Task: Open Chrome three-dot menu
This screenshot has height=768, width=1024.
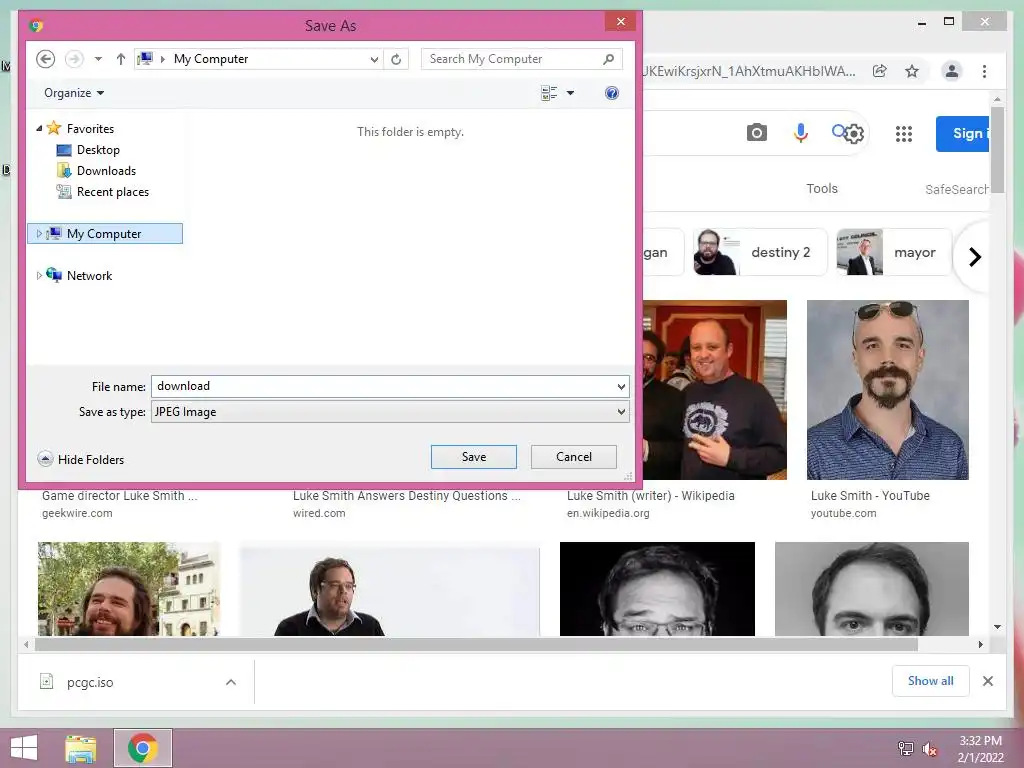Action: click(984, 71)
